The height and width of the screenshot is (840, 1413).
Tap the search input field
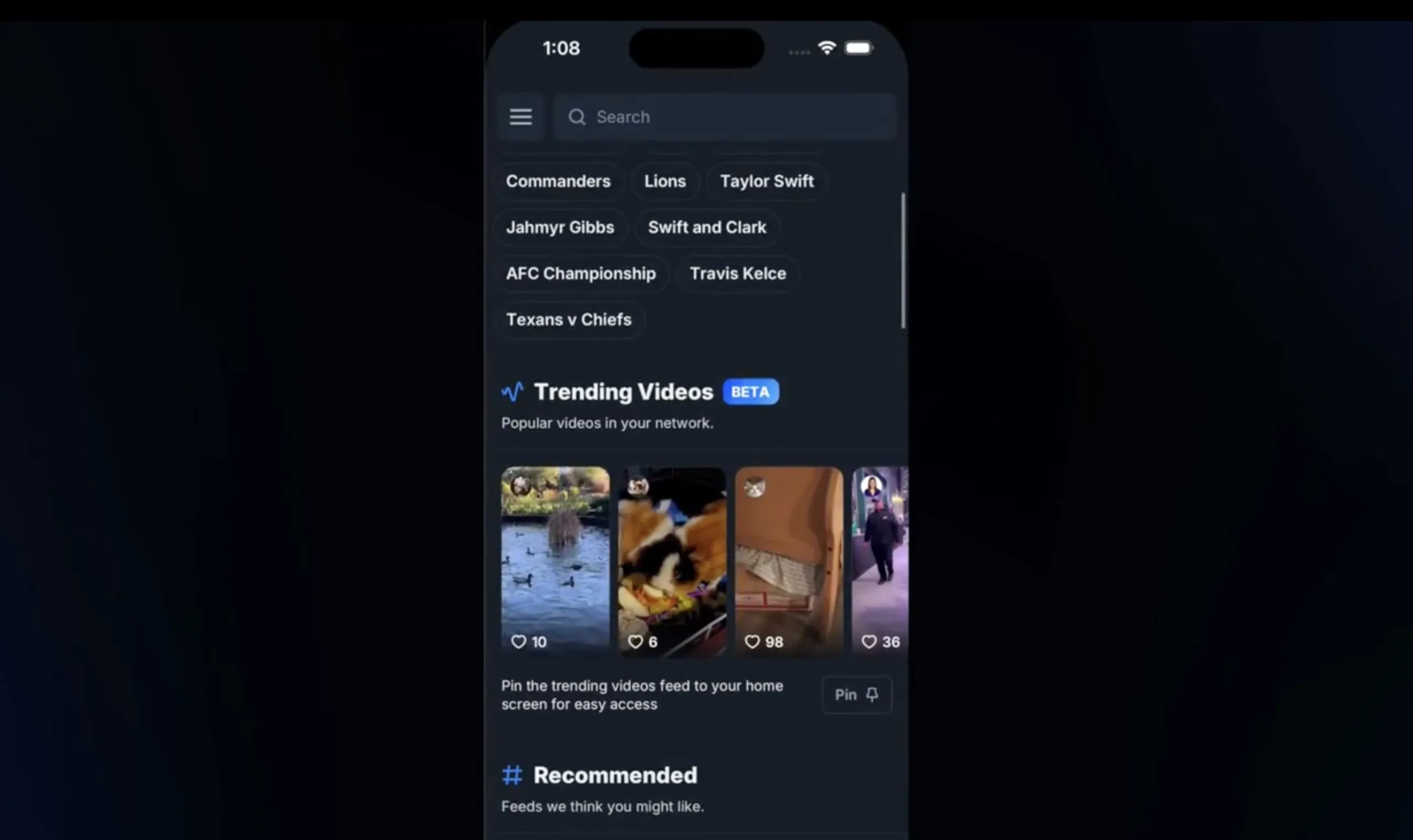point(726,117)
